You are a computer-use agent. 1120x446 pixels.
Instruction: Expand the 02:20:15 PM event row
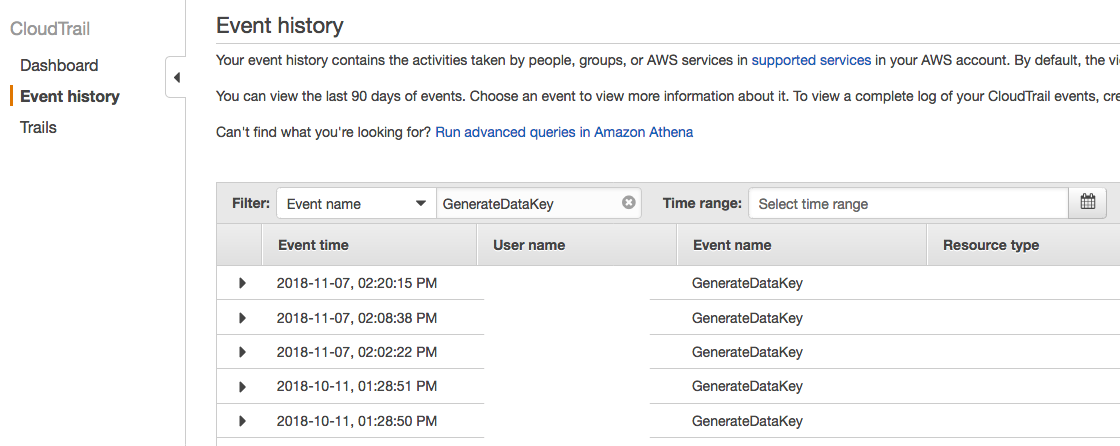coord(242,283)
